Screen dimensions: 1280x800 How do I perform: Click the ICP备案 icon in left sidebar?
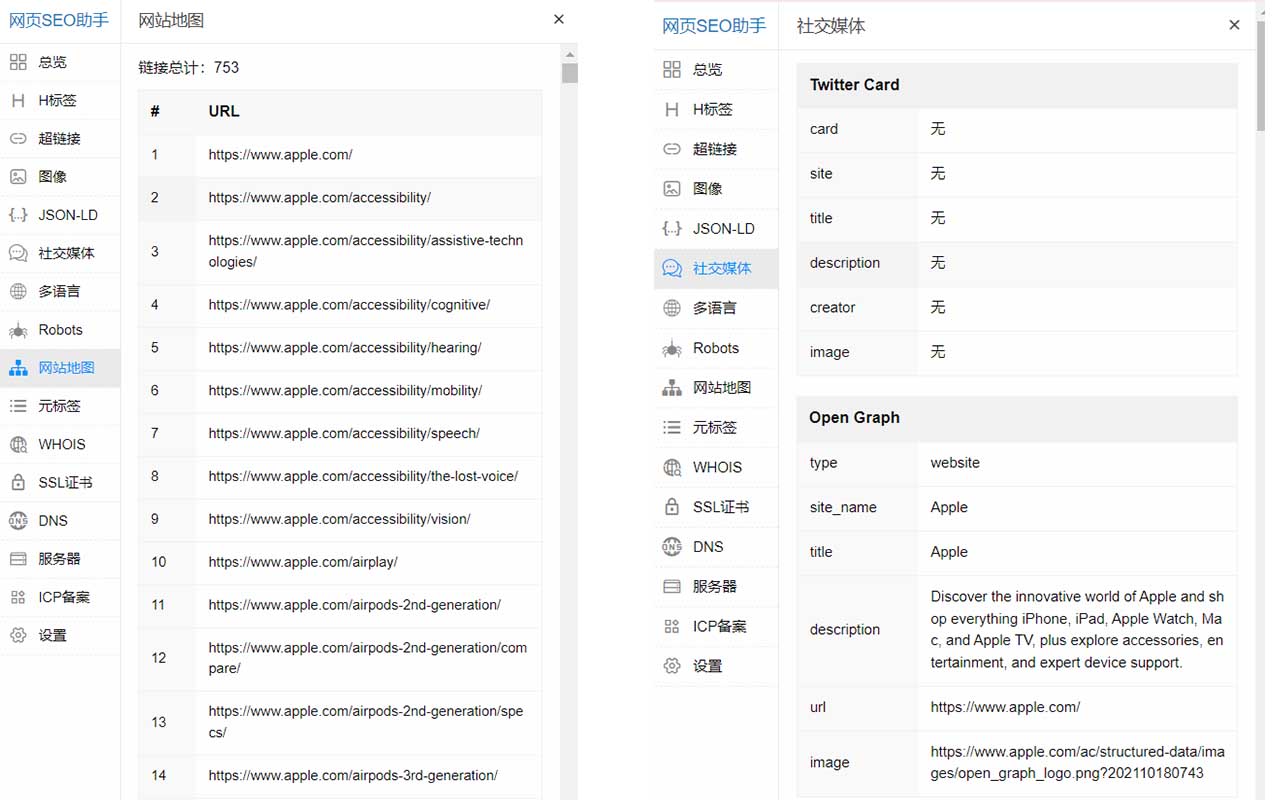click(18, 598)
